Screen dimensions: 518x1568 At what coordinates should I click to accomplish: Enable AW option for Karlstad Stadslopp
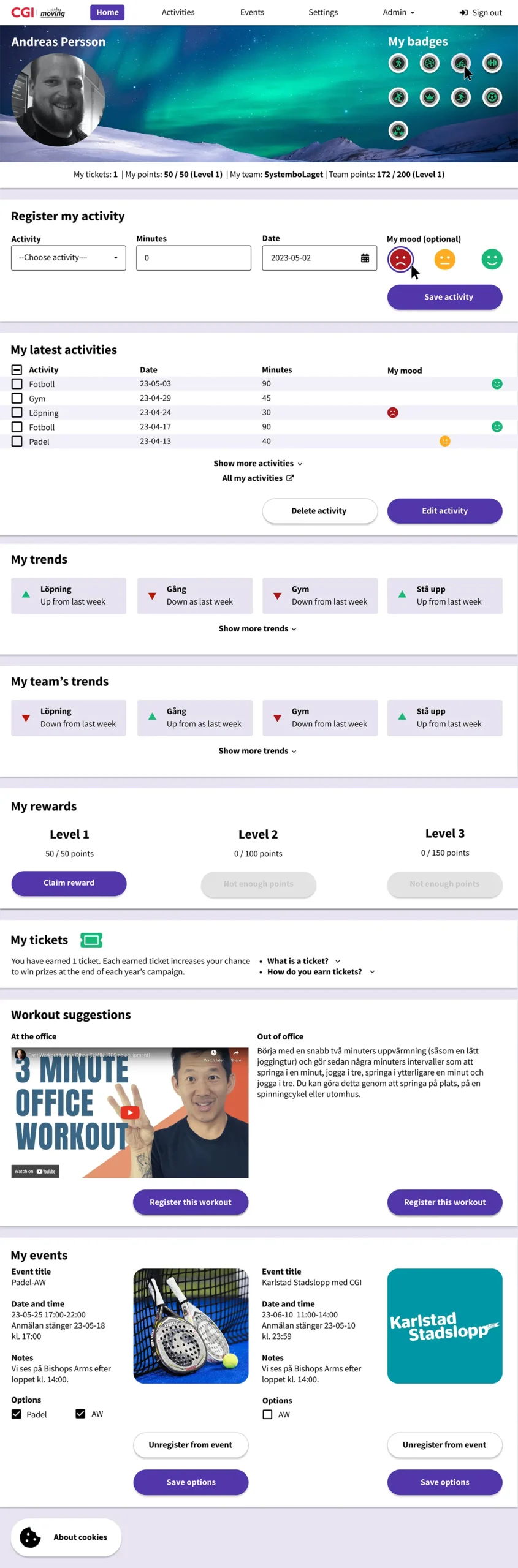267,1414
